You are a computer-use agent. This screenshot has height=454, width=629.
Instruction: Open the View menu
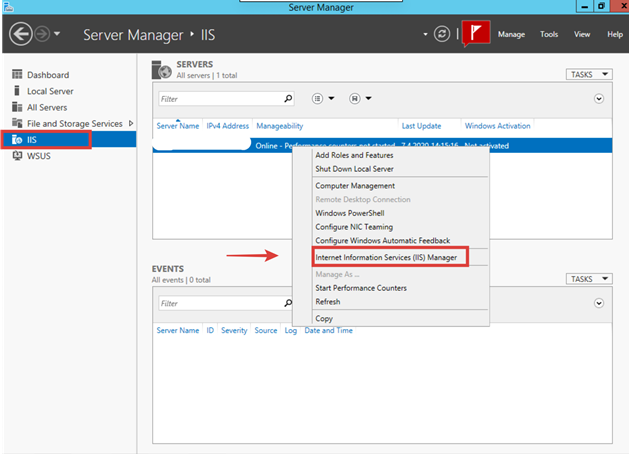582,34
